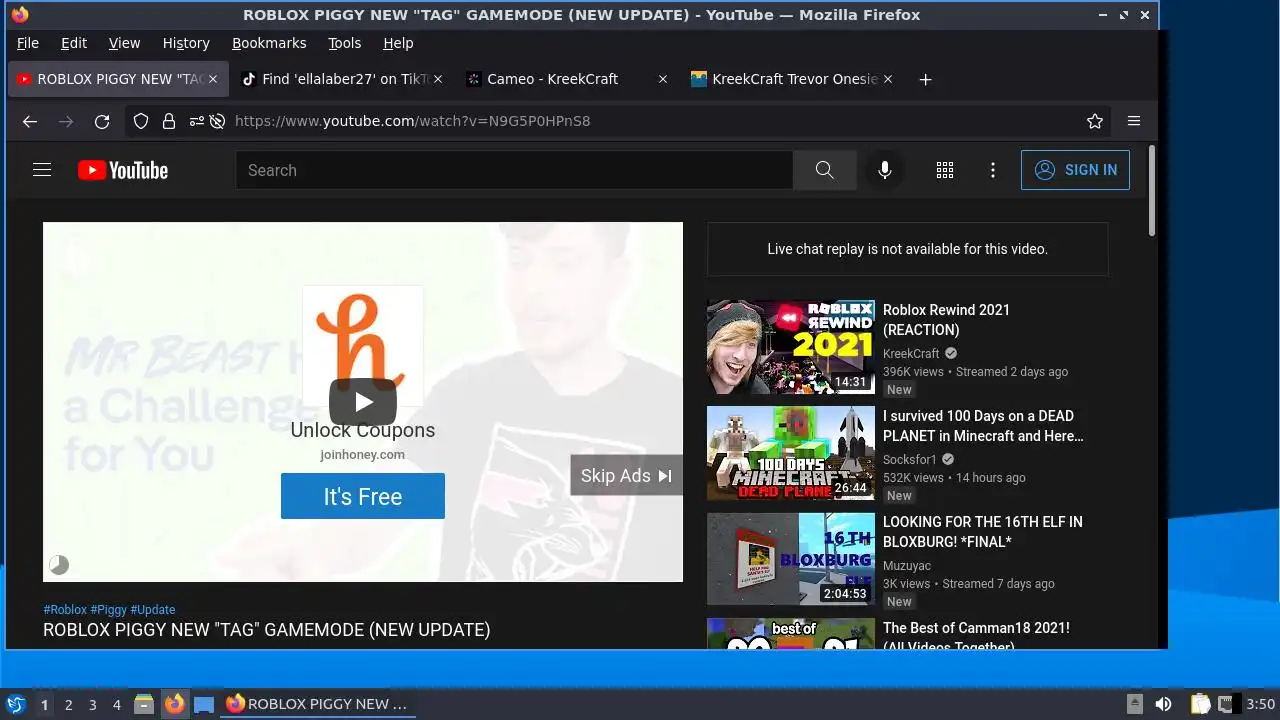This screenshot has height=720, width=1280.
Task: Bookmark this page with star icon
Action: point(1095,121)
